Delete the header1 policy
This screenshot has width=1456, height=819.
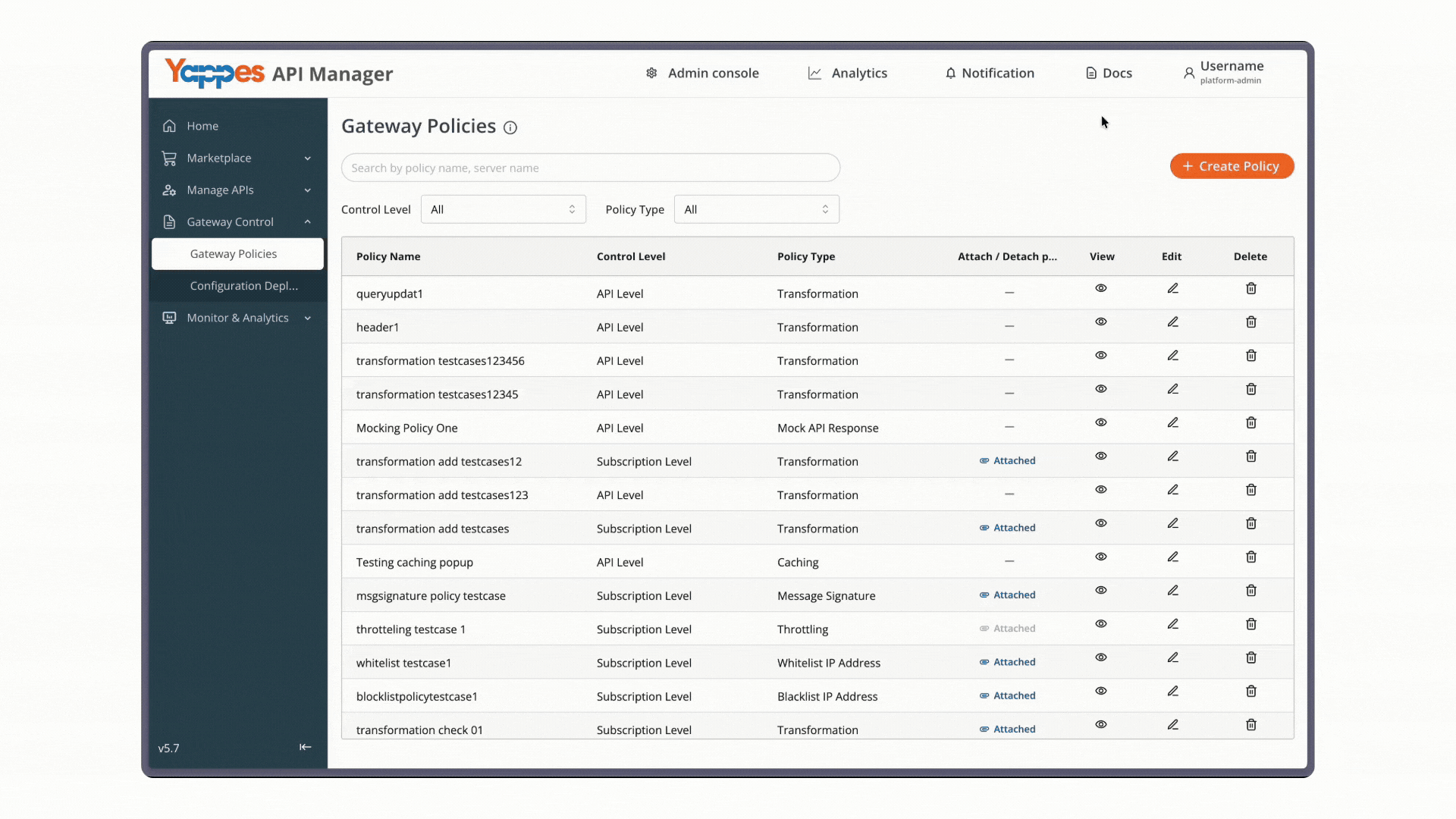click(x=1251, y=322)
